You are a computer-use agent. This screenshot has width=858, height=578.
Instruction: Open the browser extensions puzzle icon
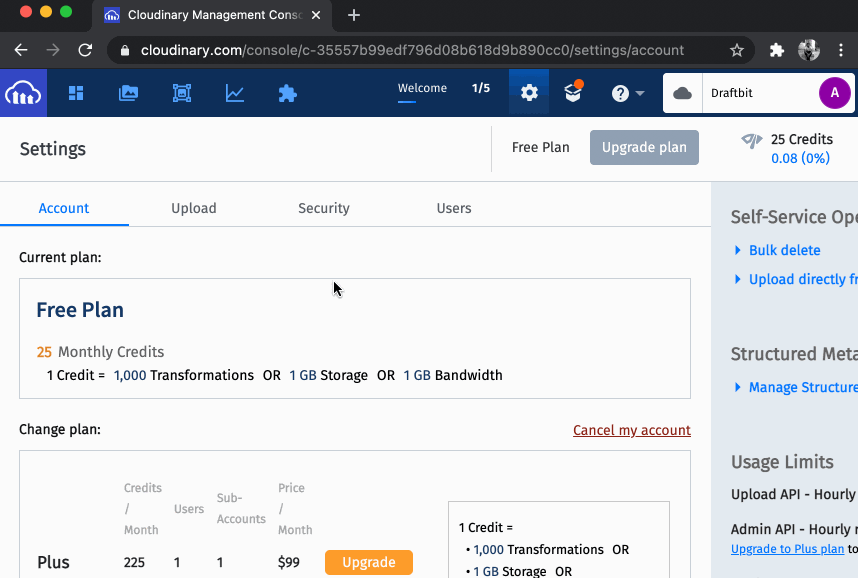tap(776, 50)
